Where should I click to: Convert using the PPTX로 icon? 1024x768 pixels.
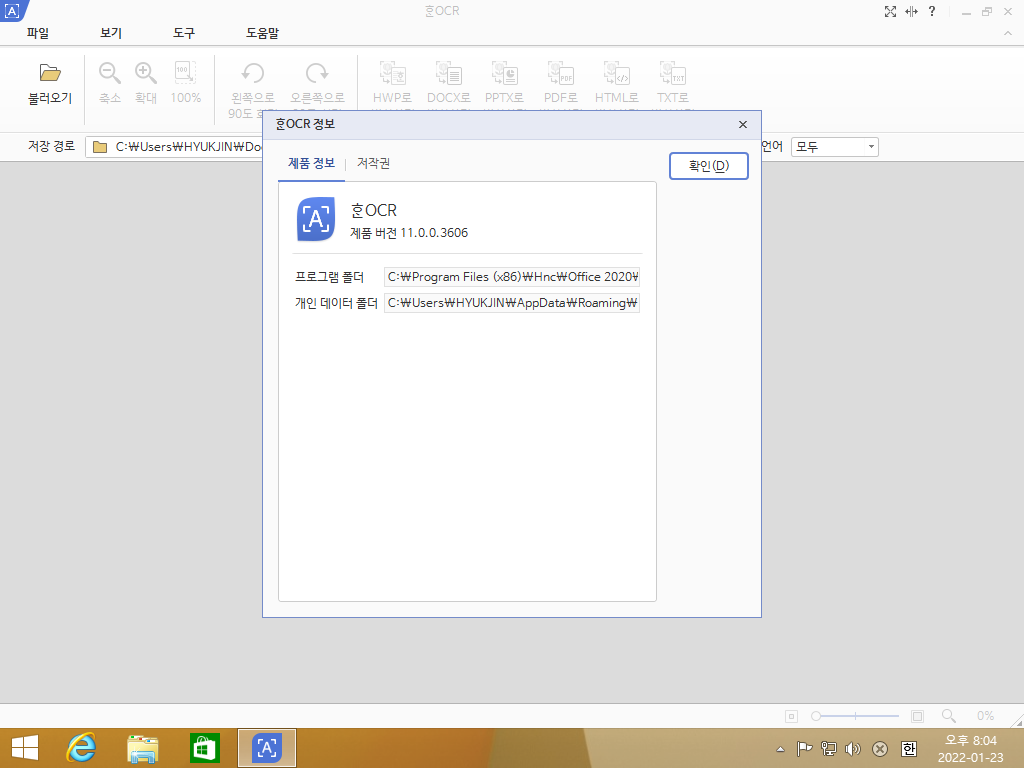(504, 73)
